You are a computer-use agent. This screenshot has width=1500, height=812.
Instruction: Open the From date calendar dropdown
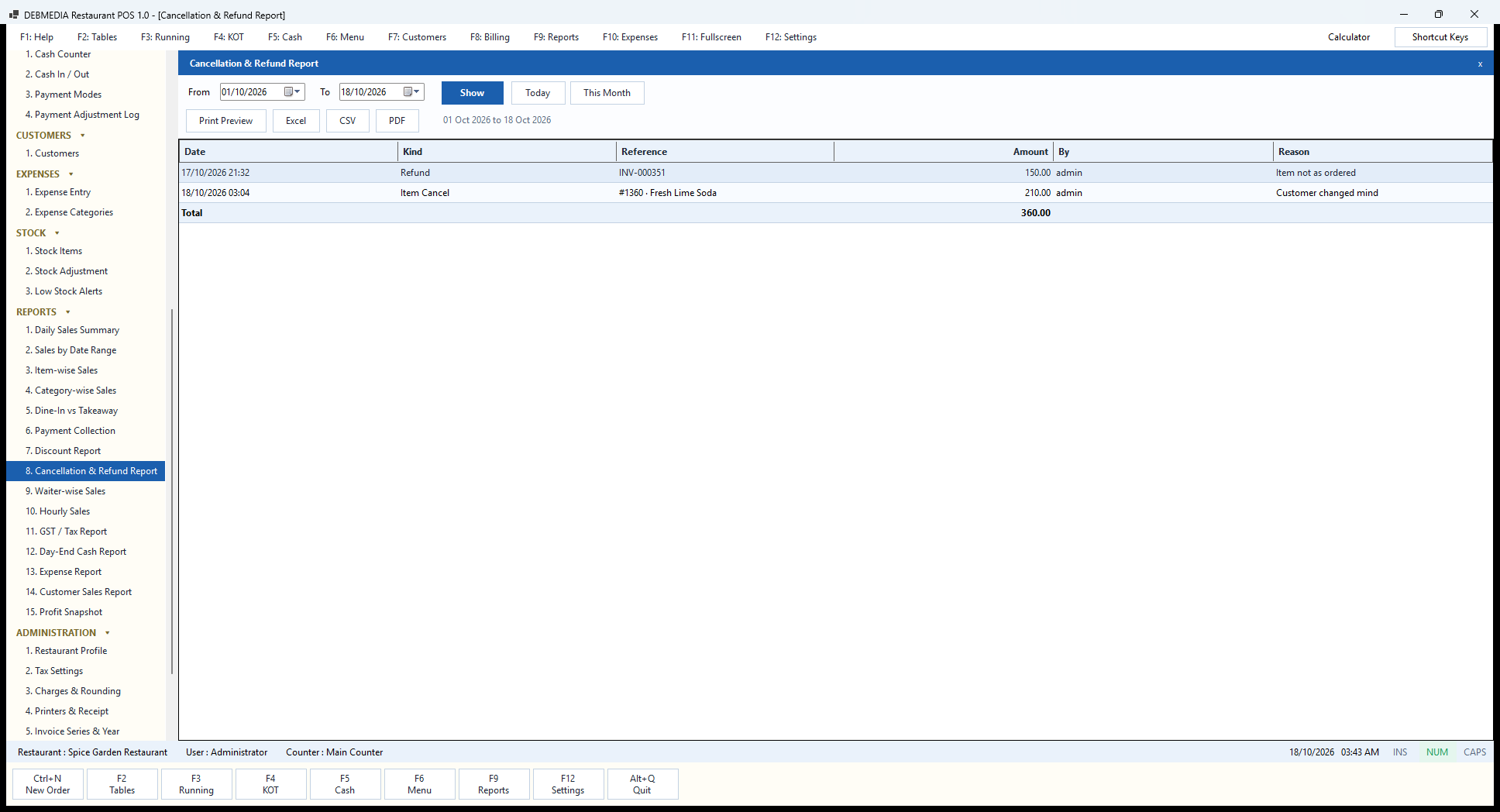pos(292,92)
